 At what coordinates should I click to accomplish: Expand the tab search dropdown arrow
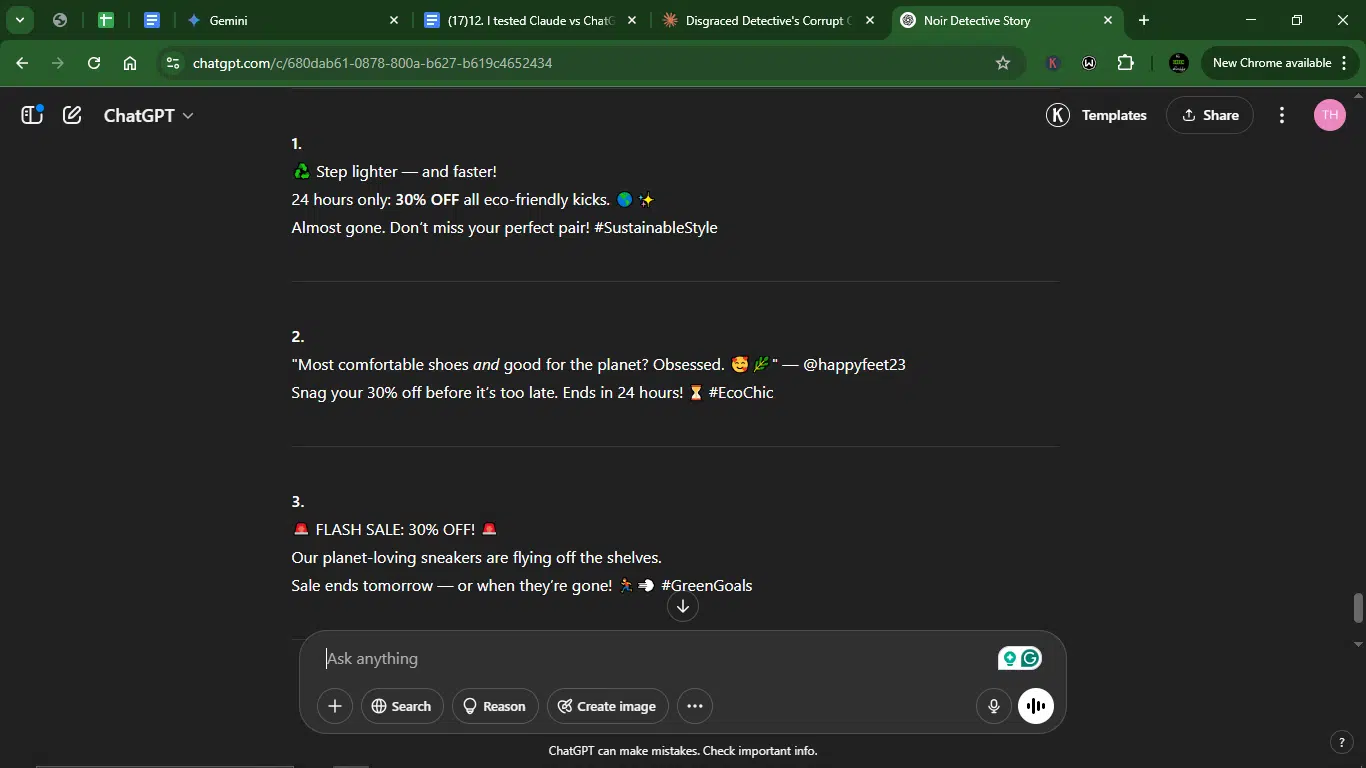tap(19, 20)
